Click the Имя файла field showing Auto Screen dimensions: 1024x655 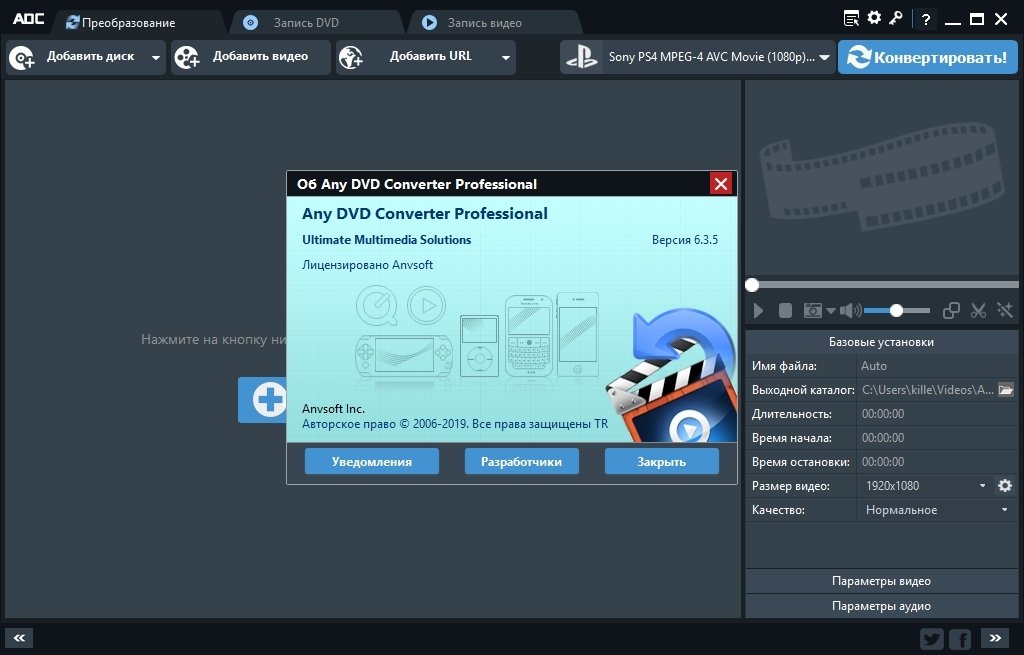tap(937, 366)
